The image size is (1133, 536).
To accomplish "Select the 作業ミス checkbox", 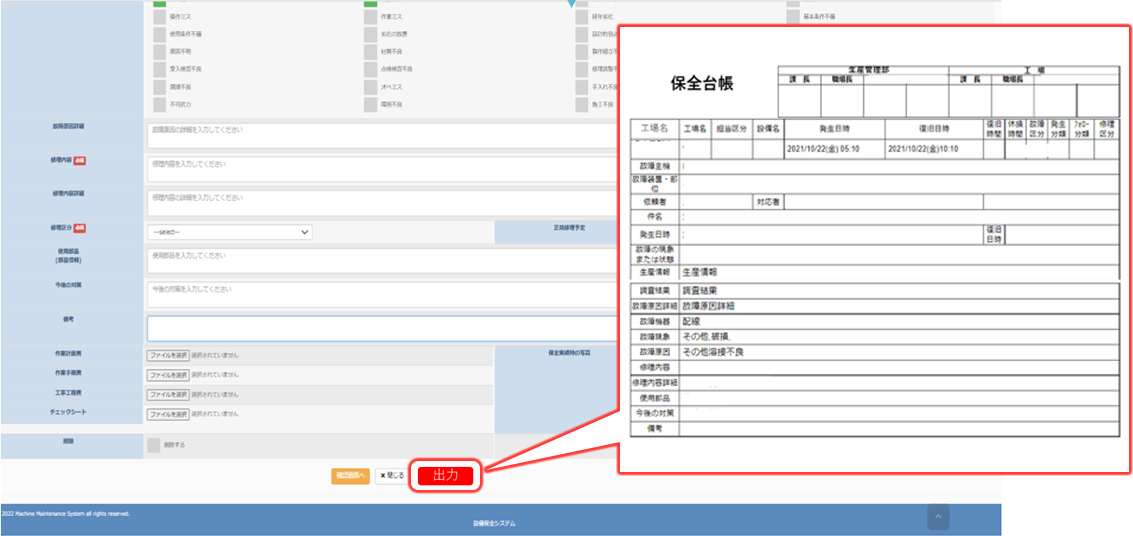I will tap(370, 17).
